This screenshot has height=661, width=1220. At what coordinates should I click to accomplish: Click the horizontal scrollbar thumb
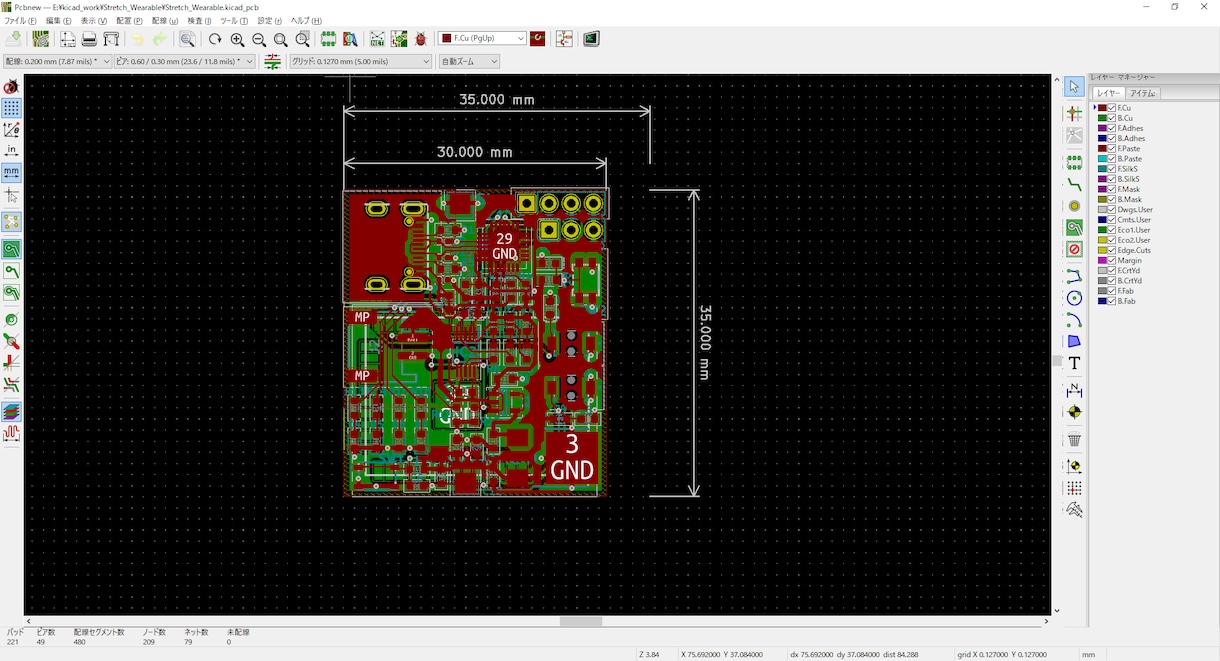pos(580,621)
